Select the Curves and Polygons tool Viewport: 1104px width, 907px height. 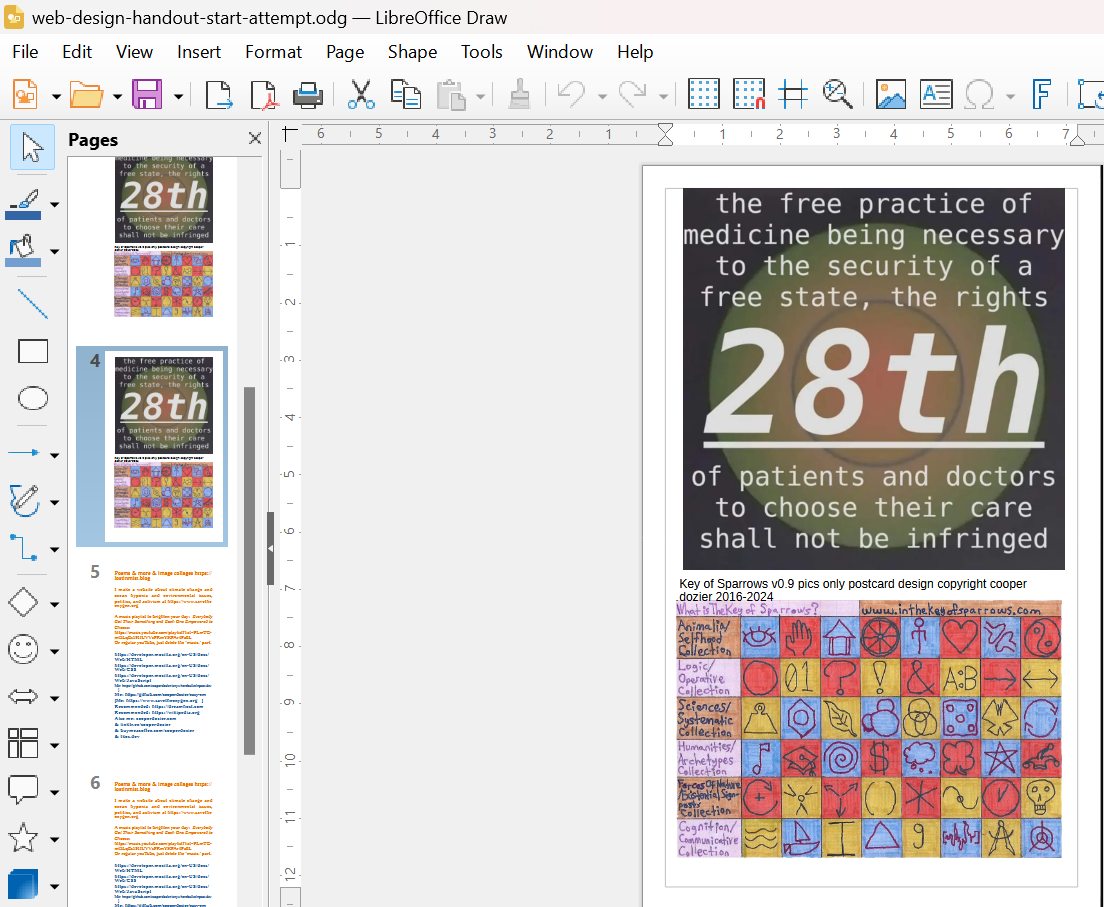tap(24, 500)
